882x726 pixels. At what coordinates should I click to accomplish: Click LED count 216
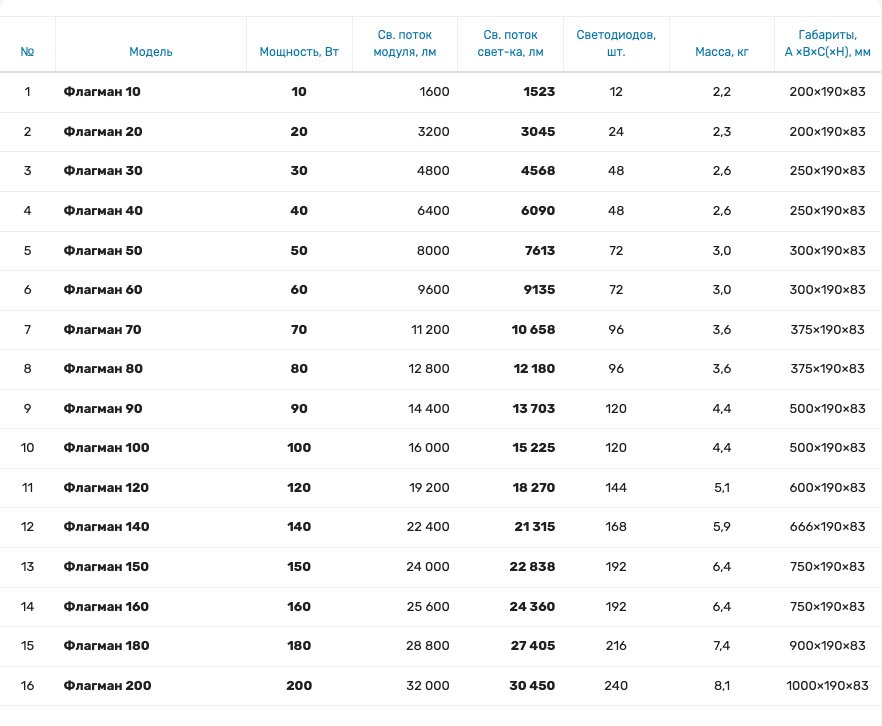pos(616,646)
